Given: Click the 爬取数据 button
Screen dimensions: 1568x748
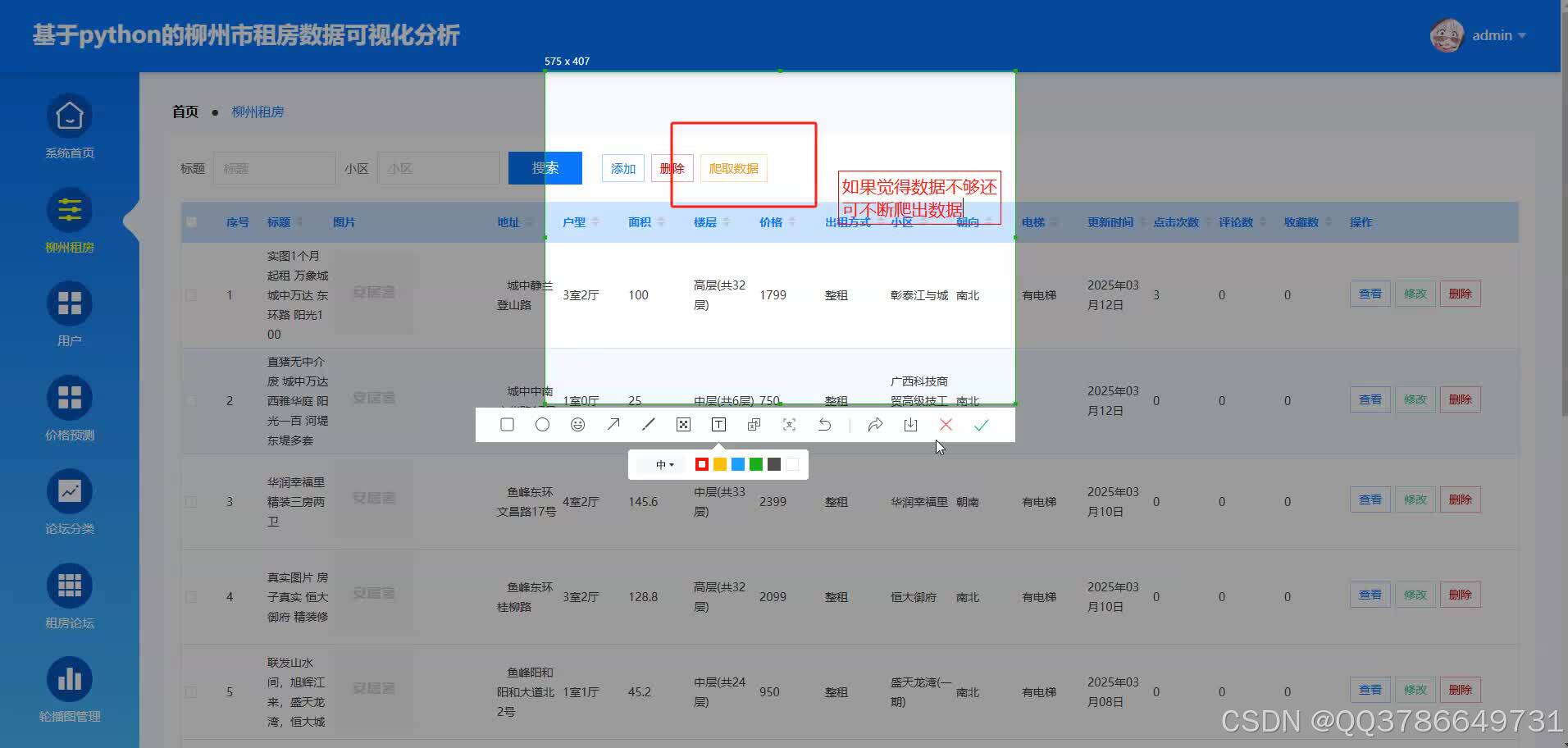Looking at the screenshot, I should point(732,167).
